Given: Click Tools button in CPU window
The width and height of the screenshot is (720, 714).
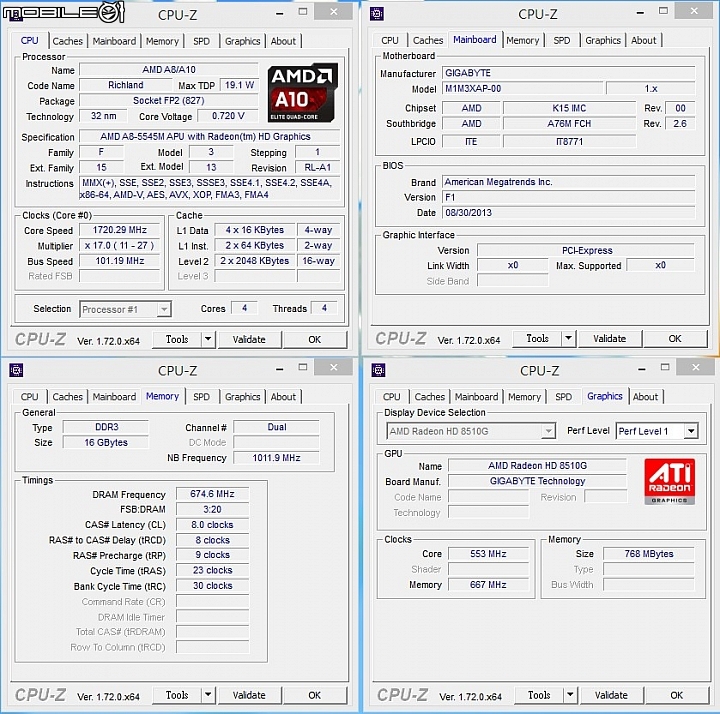Looking at the screenshot, I should click(x=177, y=339).
